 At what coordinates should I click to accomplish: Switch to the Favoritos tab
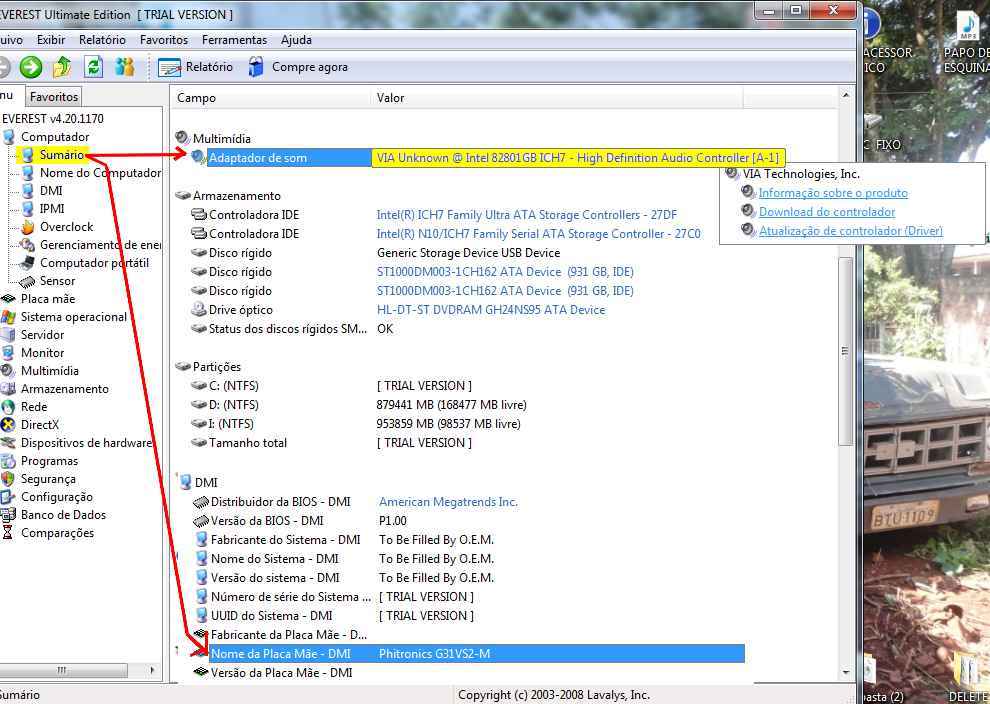[54, 97]
